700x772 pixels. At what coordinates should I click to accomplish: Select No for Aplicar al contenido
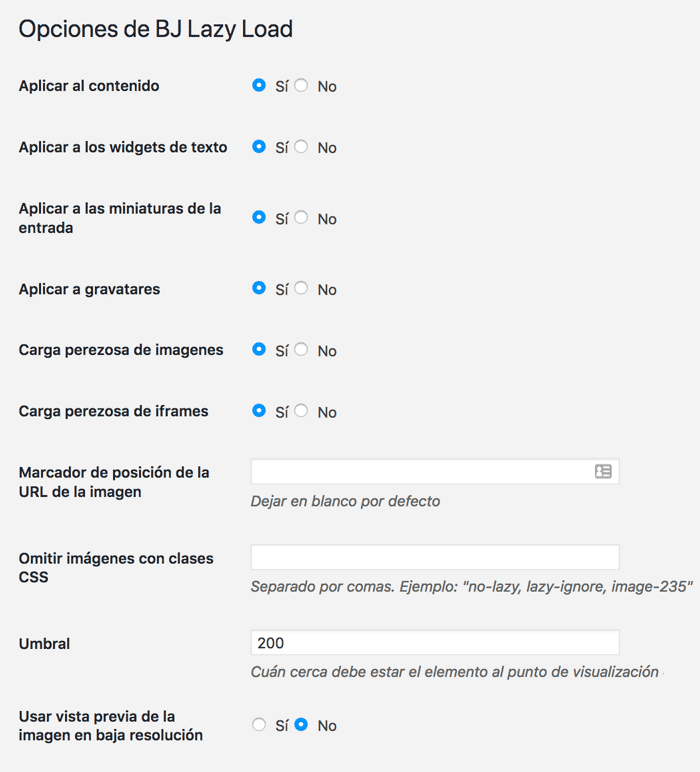301,85
